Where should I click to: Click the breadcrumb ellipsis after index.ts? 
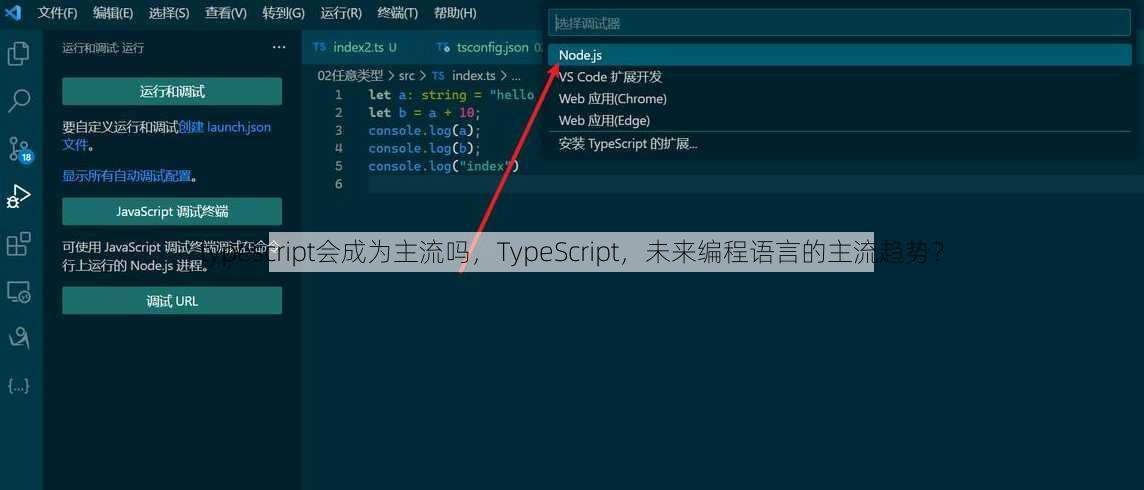pyautogui.click(x=516, y=75)
